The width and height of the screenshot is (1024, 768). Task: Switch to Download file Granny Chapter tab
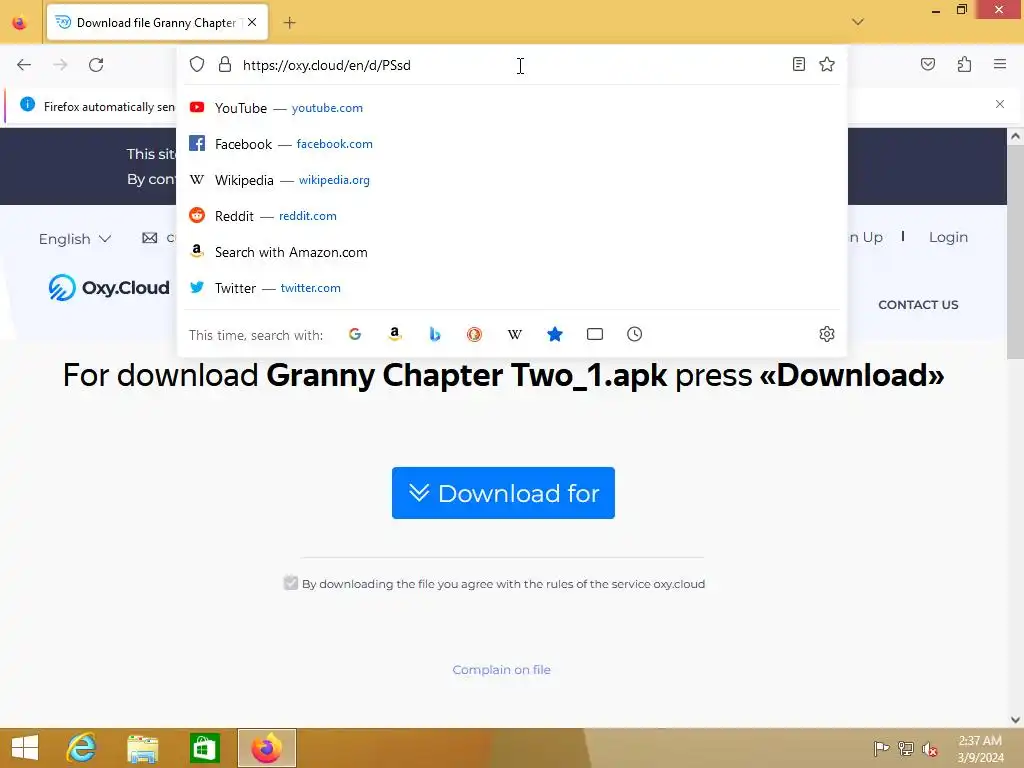tap(157, 22)
